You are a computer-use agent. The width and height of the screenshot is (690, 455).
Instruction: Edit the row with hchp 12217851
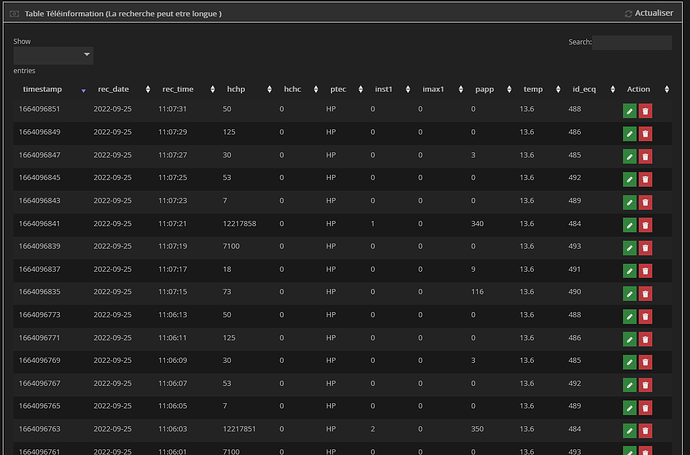[629, 431]
